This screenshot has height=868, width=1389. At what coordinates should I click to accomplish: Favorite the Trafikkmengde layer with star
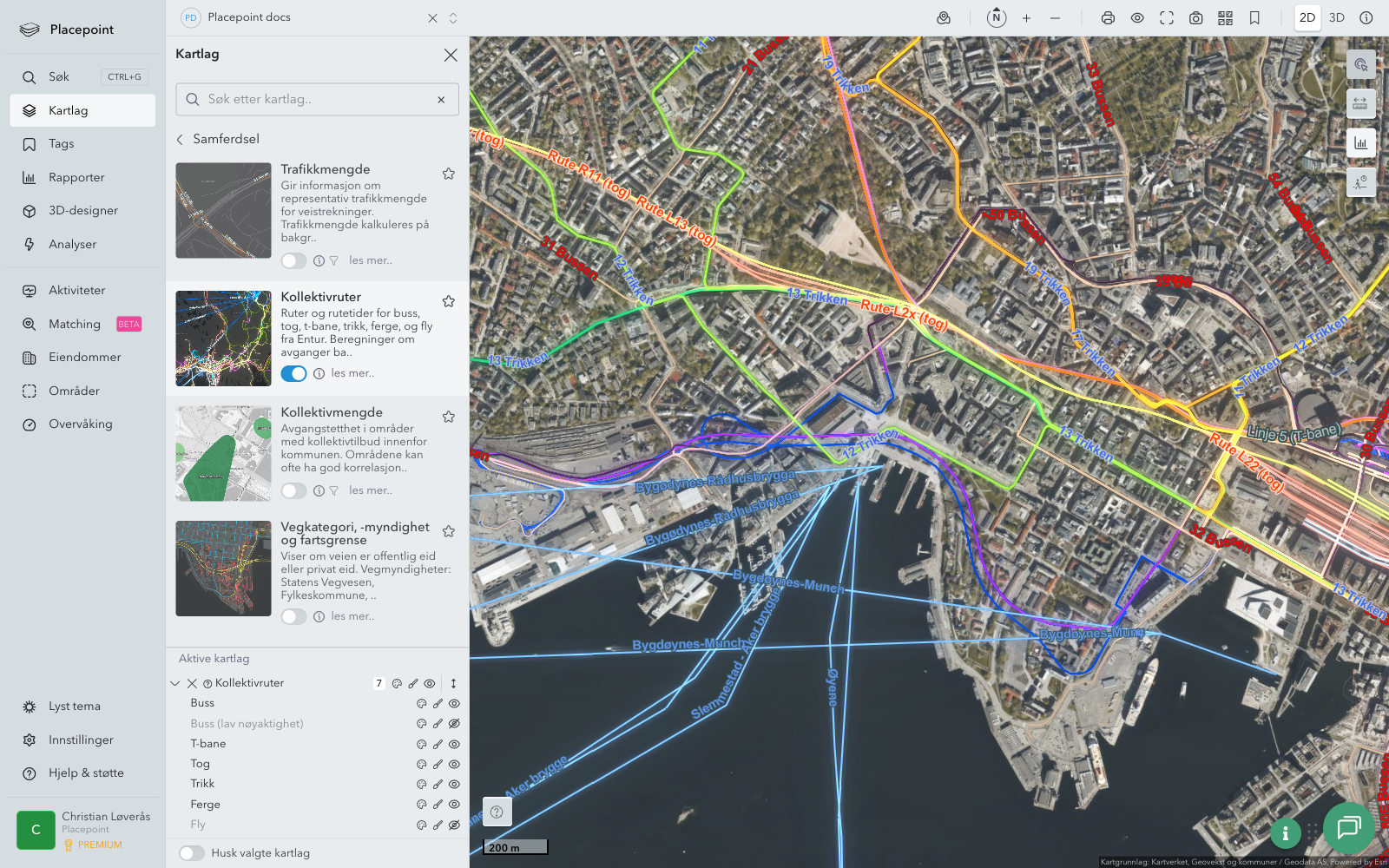(449, 174)
